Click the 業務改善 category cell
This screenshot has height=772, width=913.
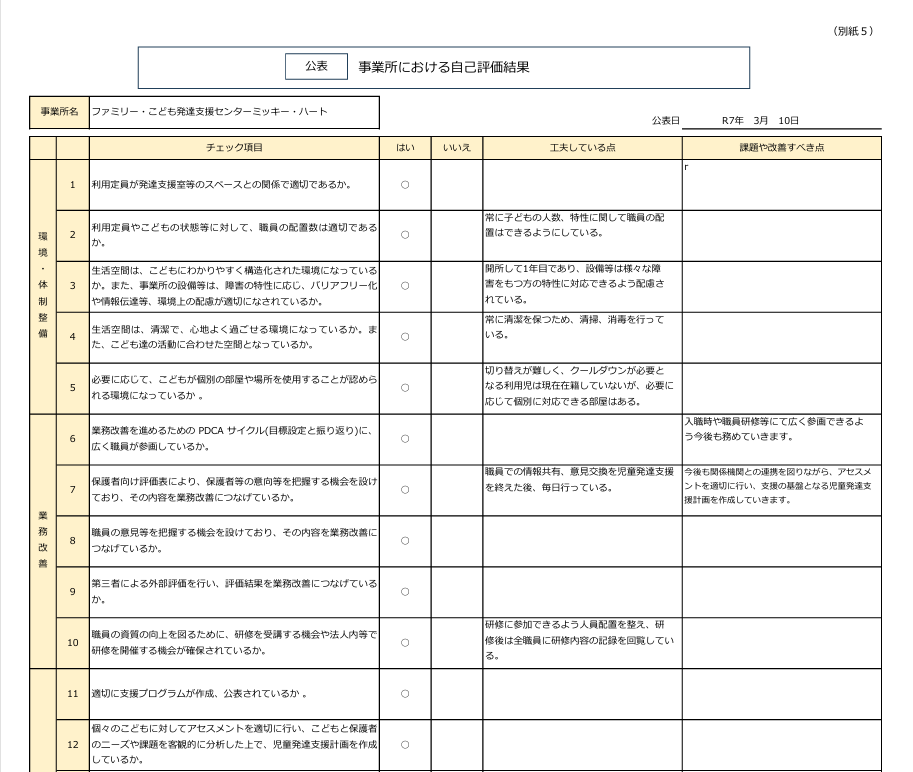pos(43,541)
